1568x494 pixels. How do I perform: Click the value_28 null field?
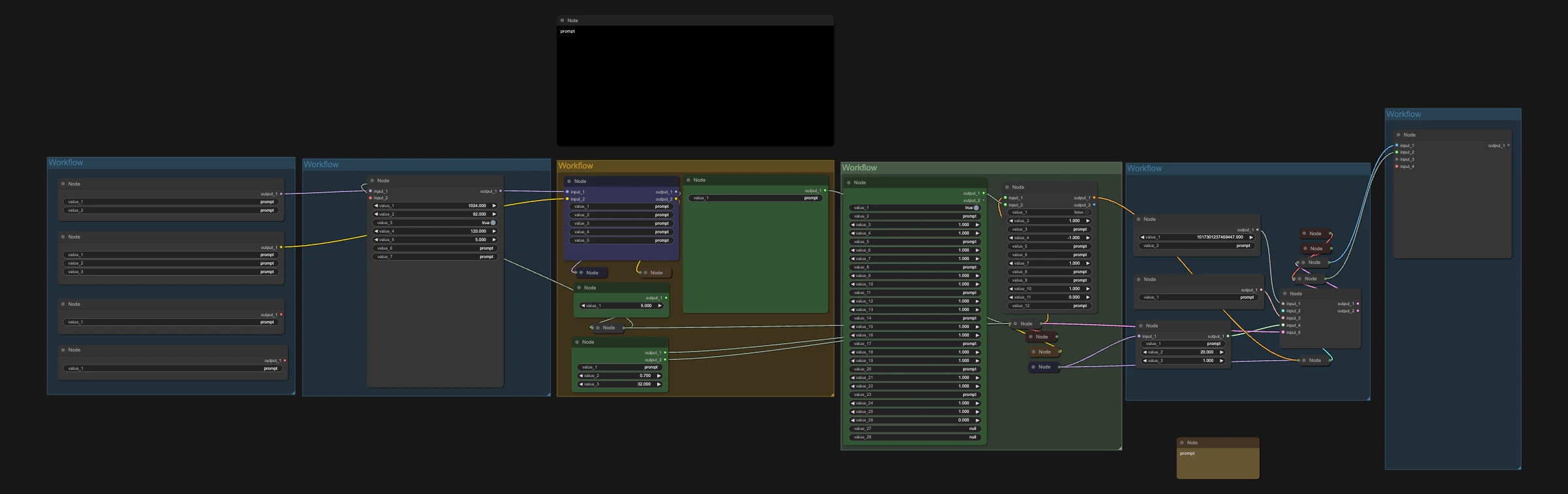(915, 437)
